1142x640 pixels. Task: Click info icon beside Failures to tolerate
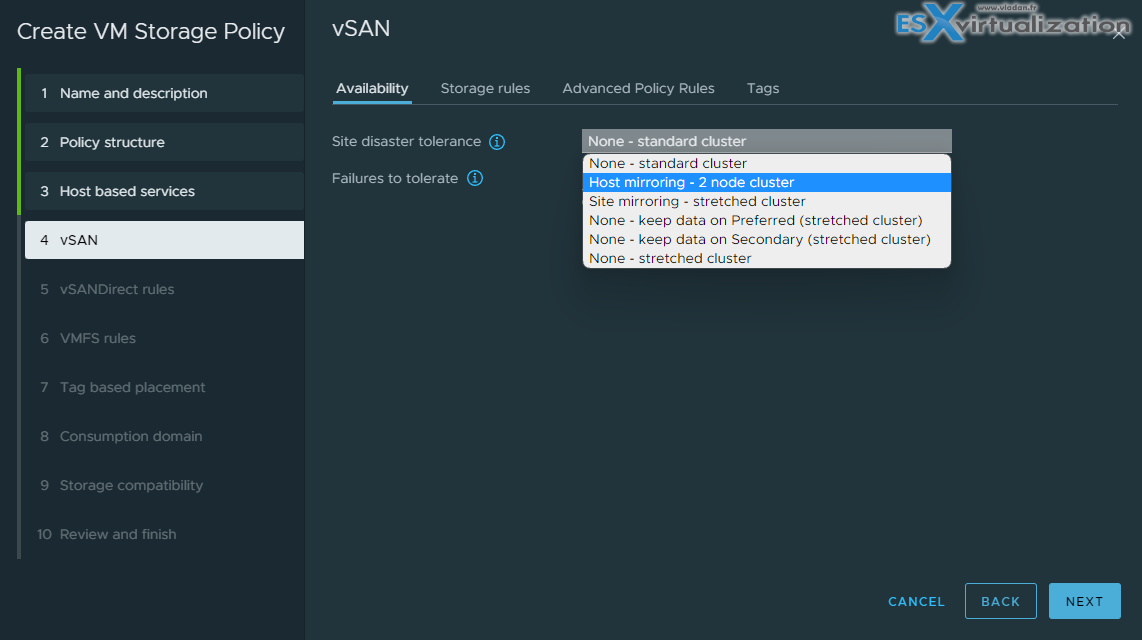point(475,178)
